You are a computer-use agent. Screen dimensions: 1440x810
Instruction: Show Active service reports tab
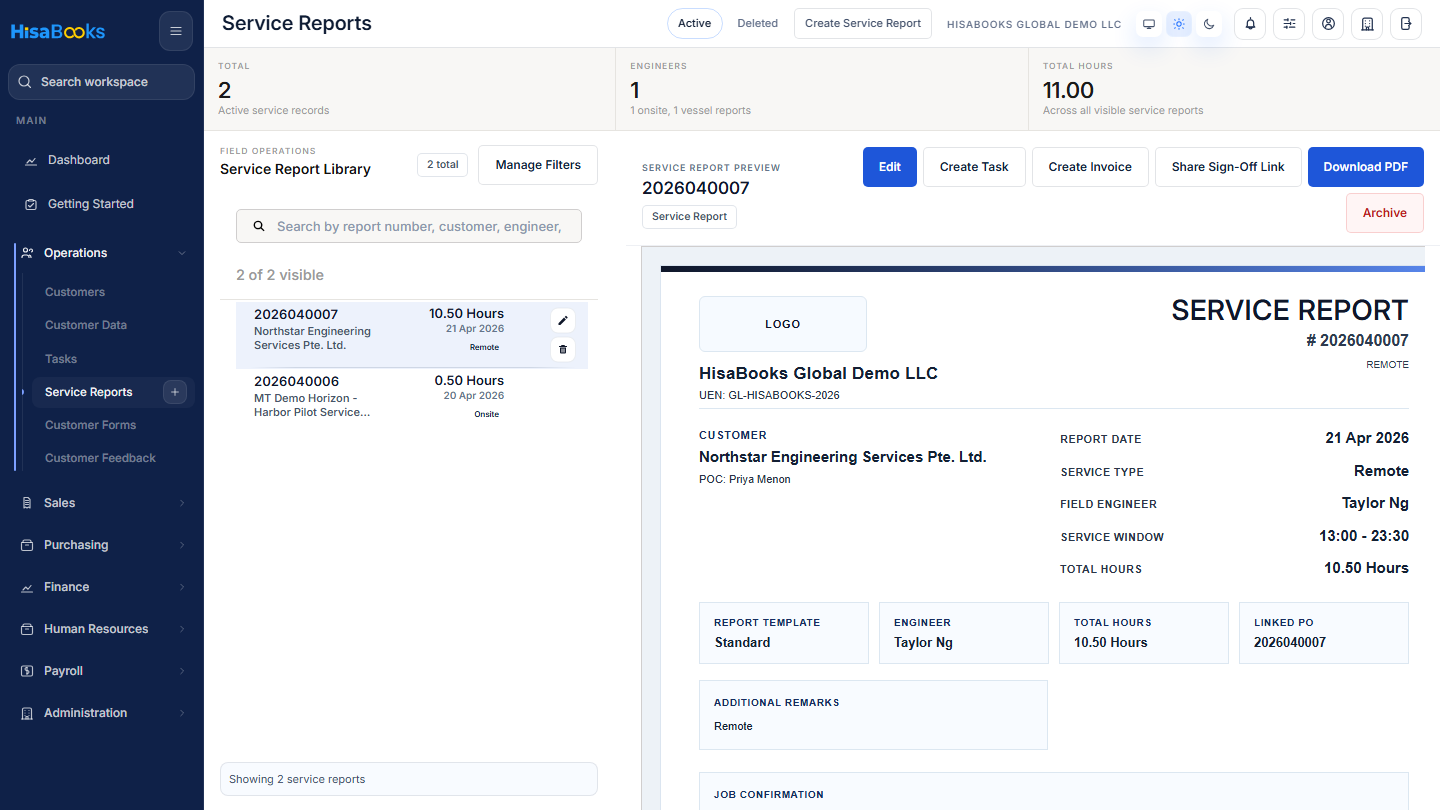[694, 23]
